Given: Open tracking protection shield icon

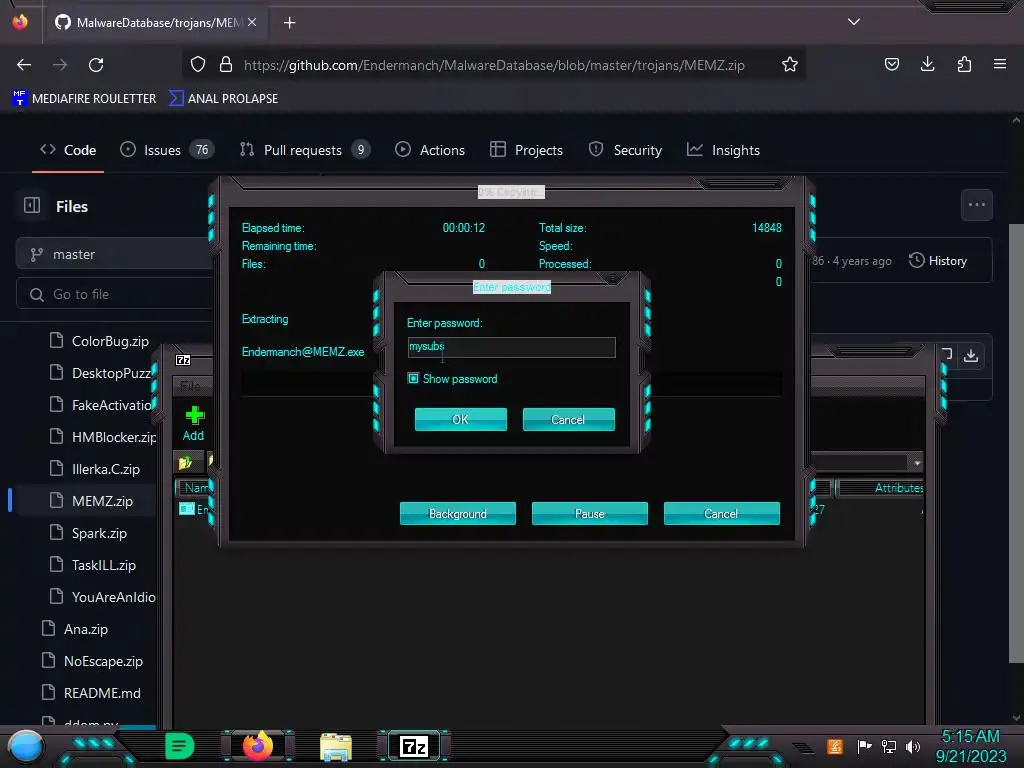Looking at the screenshot, I should tap(198, 65).
